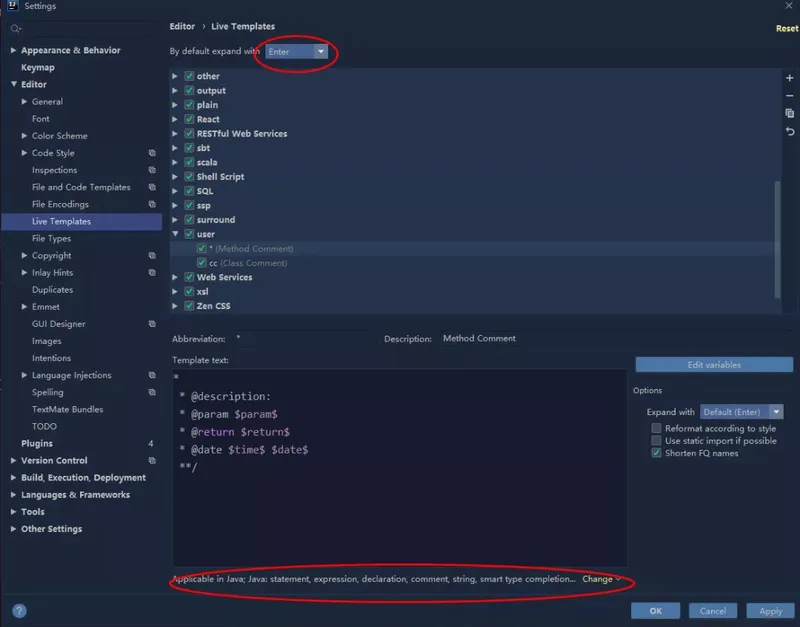Expand Appearance & Behavior settings section
The image size is (800, 627).
[x=13, y=50]
